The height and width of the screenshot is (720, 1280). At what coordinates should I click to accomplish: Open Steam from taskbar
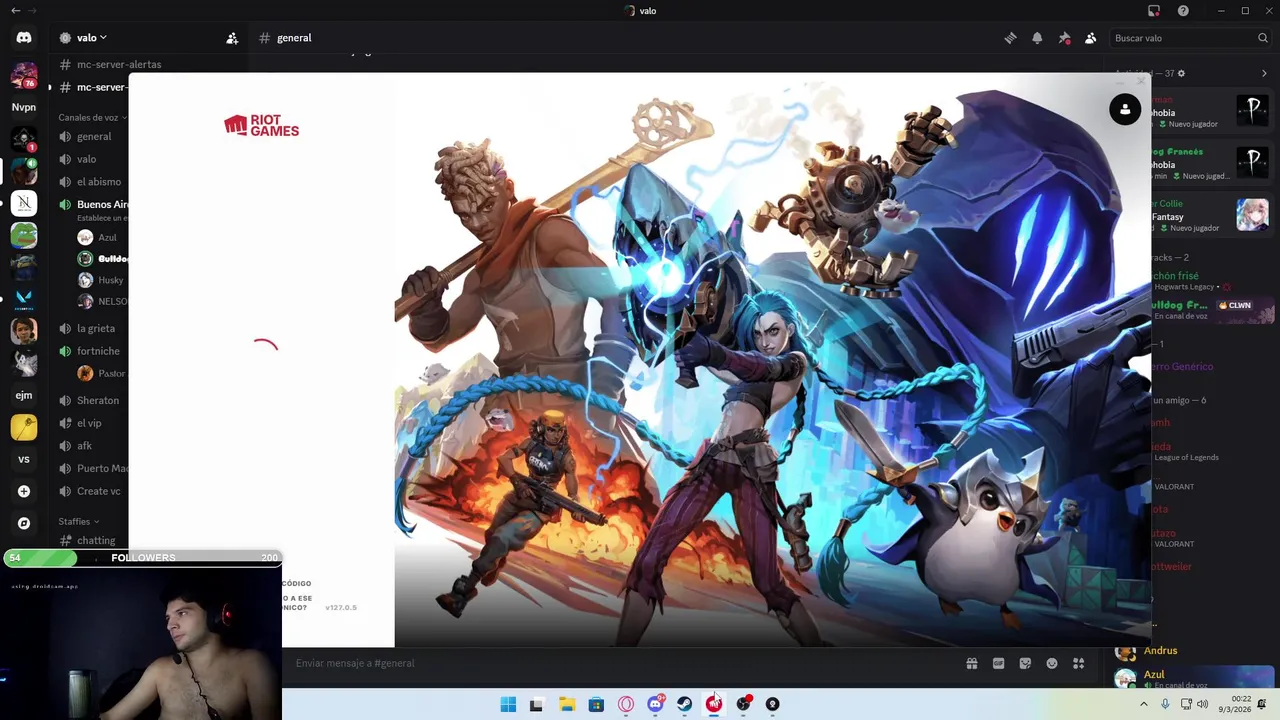(685, 704)
